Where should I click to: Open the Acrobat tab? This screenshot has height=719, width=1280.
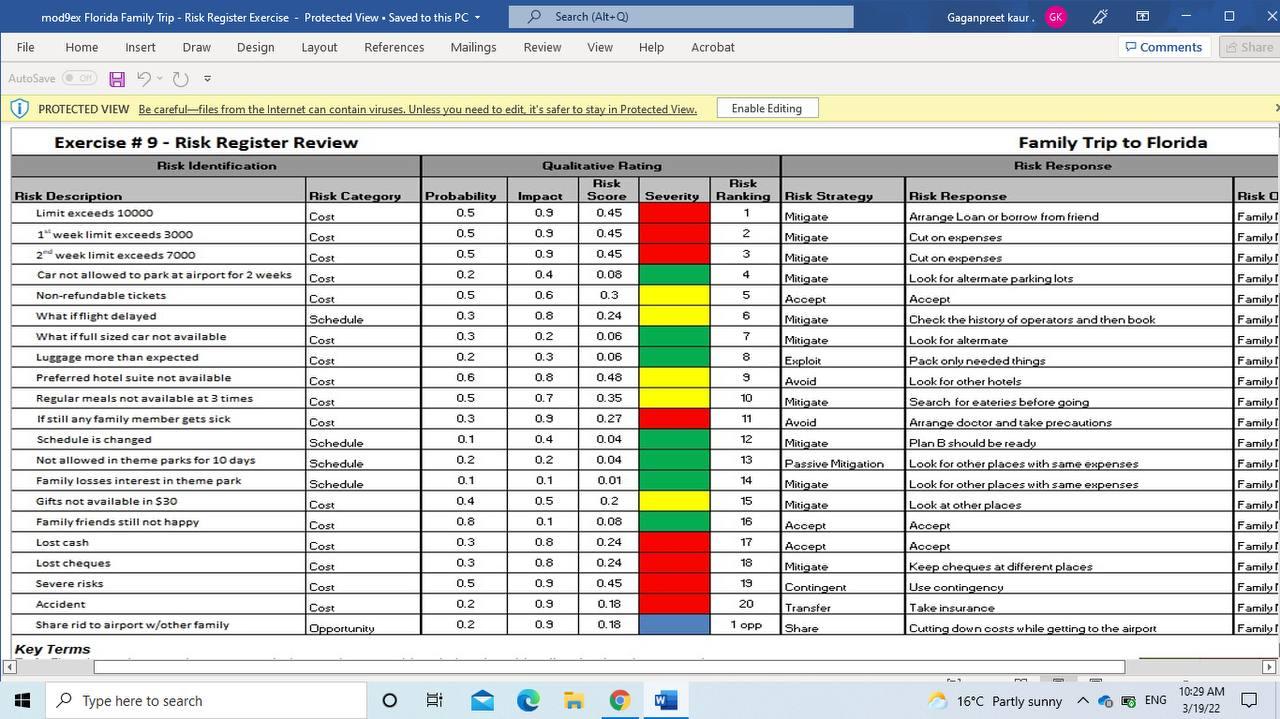(x=712, y=47)
